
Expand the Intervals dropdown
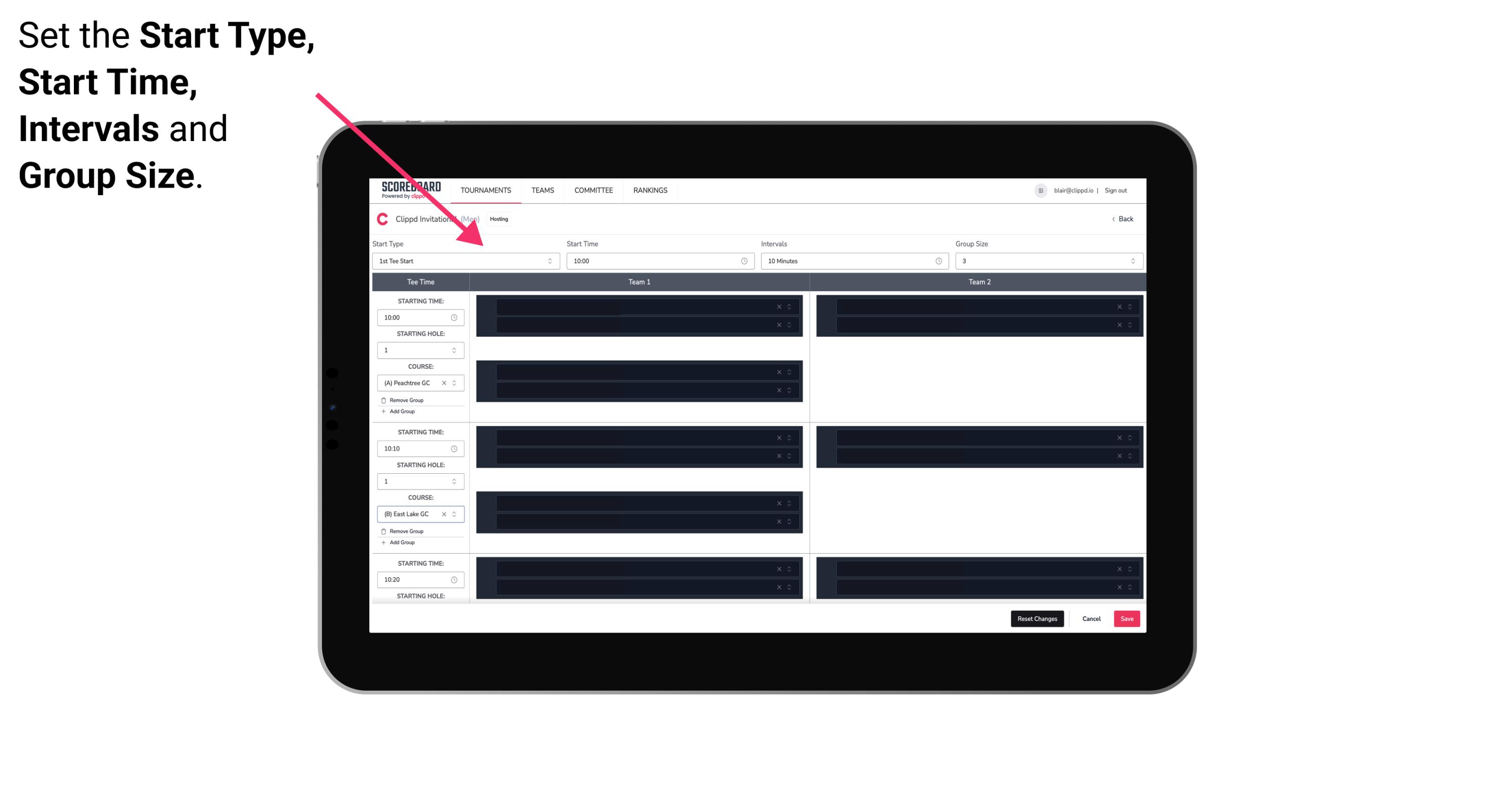tap(852, 261)
